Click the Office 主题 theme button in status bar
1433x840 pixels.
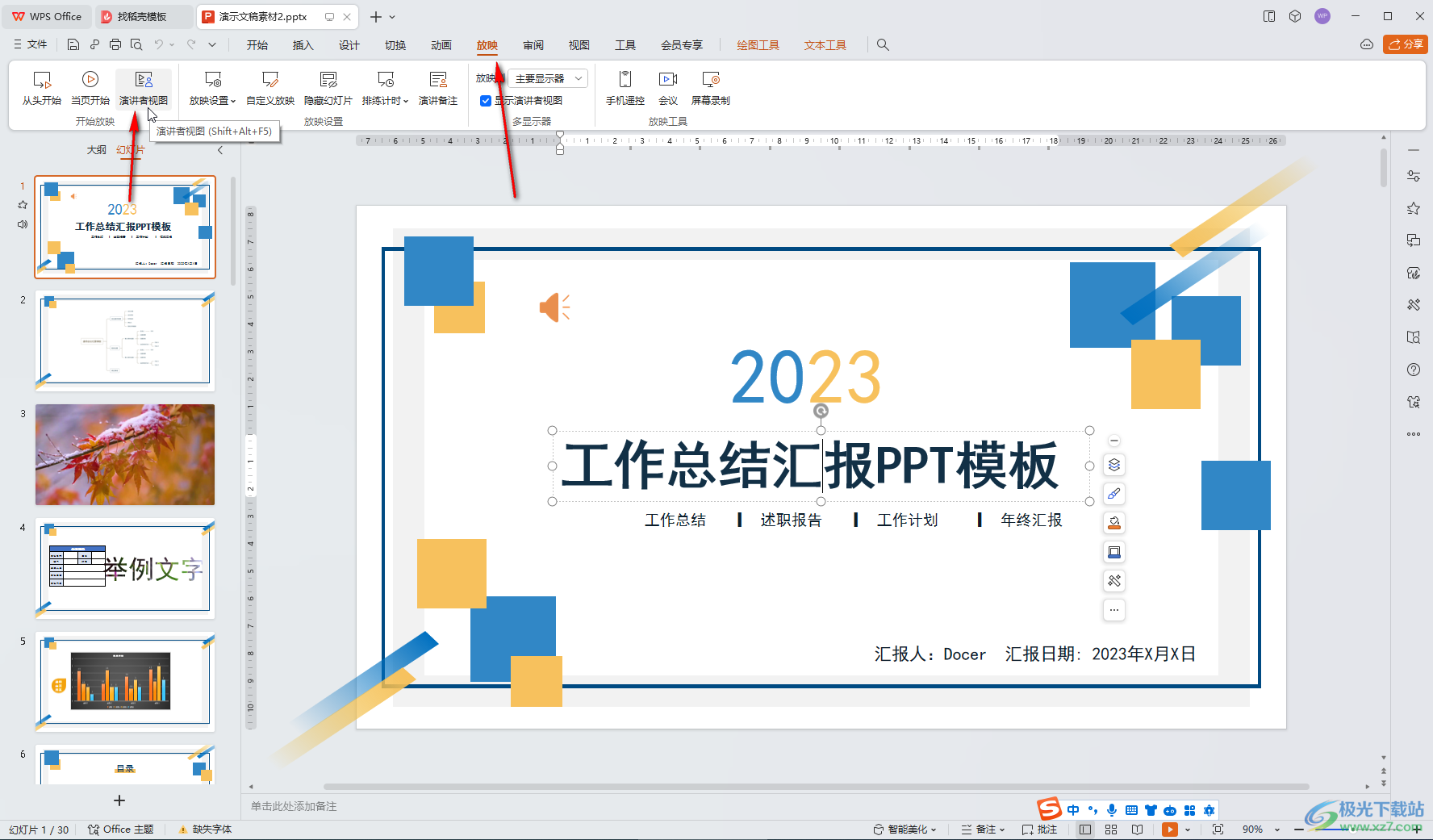(120, 830)
